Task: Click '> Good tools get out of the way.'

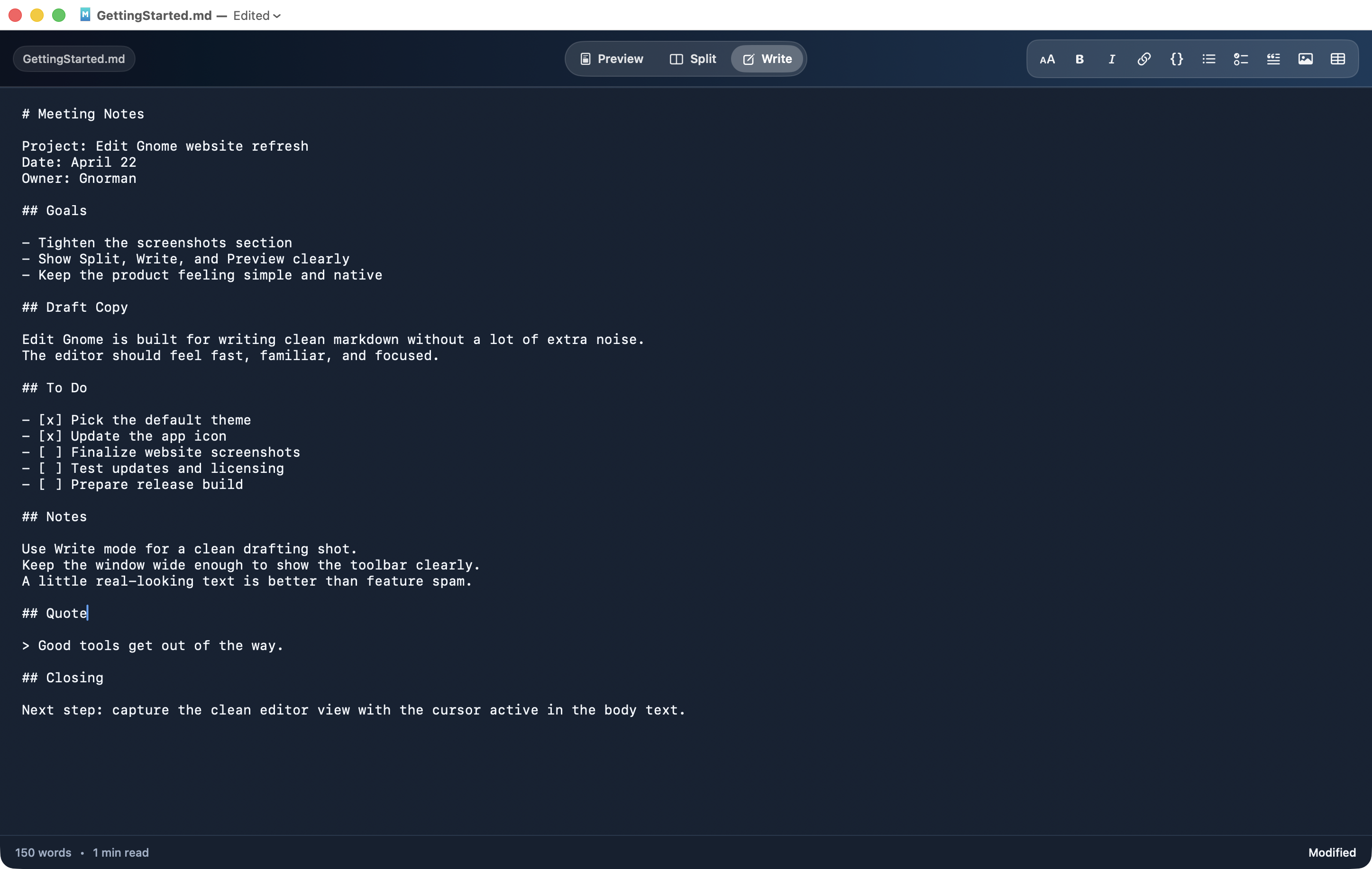Action: 153,646
